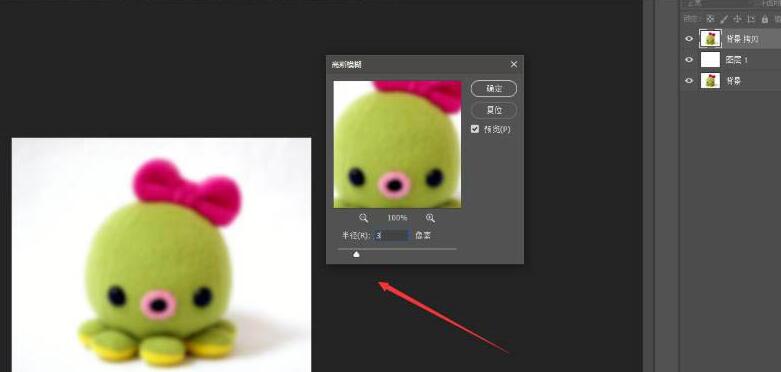
Task: Click the radius slider handle
Action: [356, 254]
